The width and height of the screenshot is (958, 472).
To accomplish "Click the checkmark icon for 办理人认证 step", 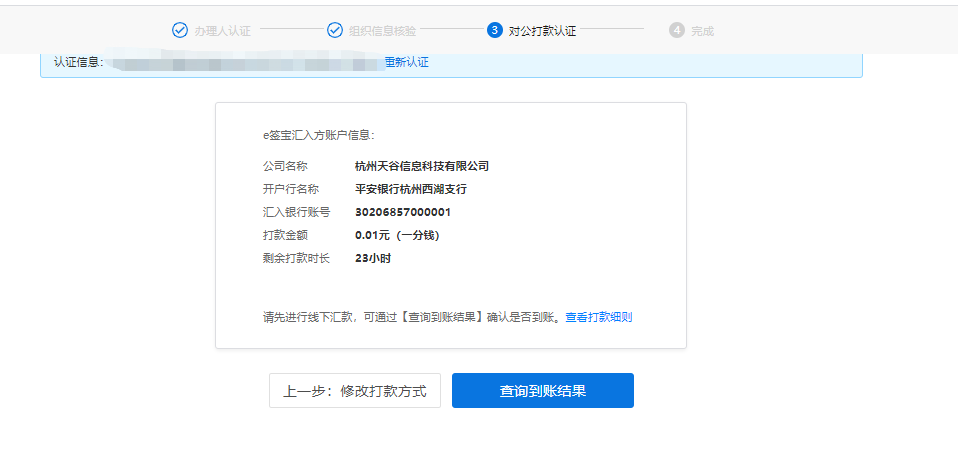I will [180, 30].
